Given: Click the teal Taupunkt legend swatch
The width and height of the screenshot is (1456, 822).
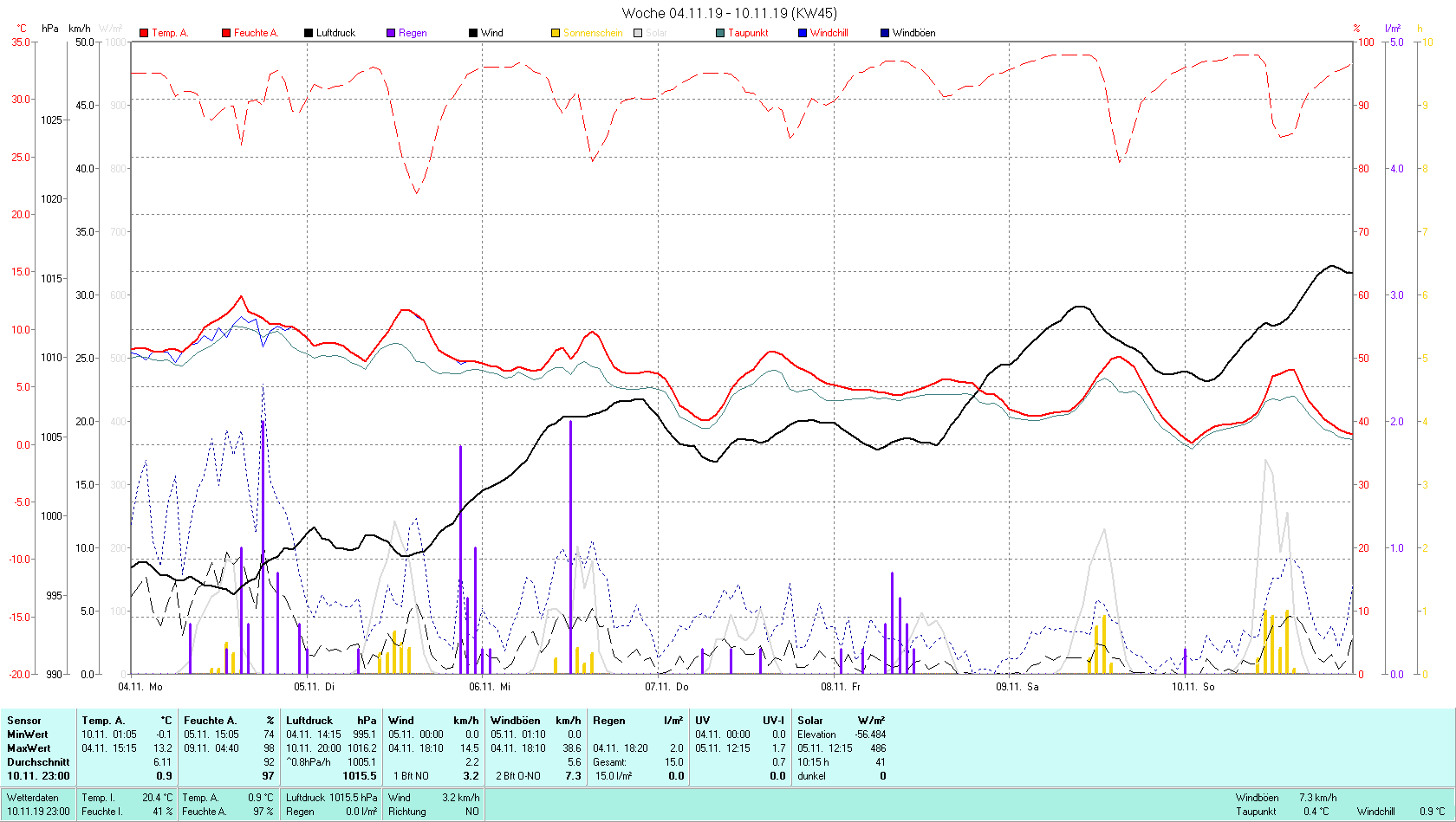Looking at the screenshot, I should pos(720,33).
